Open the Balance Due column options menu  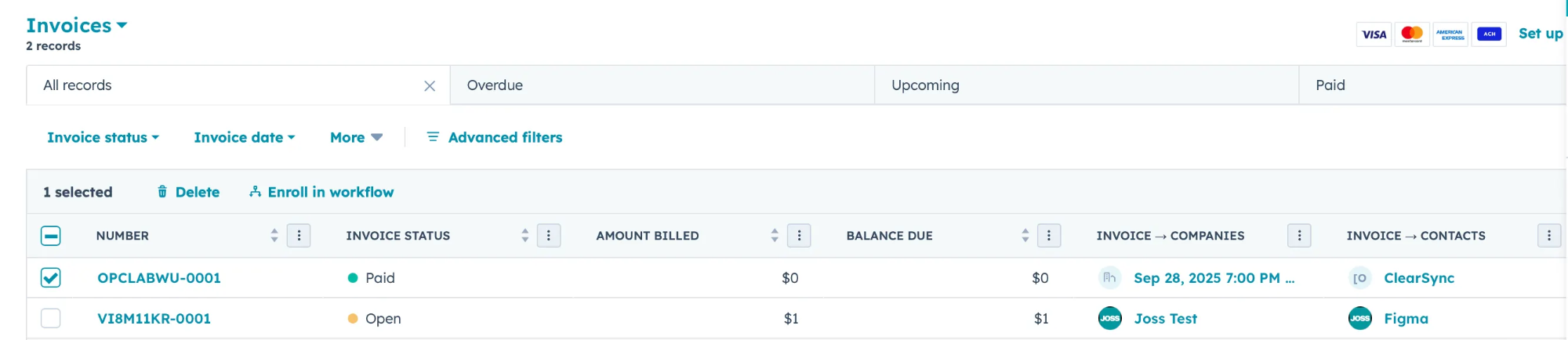1049,236
